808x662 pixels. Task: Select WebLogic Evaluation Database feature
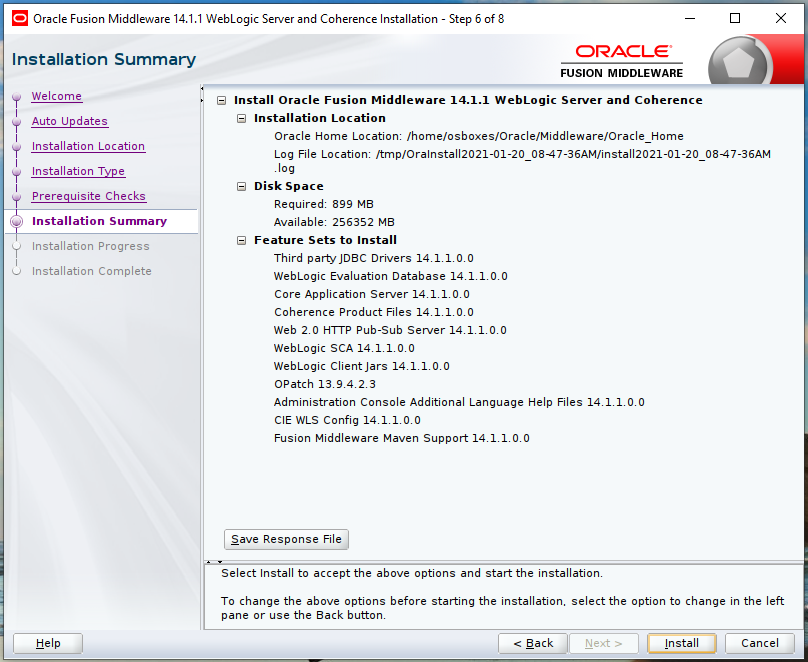coord(391,277)
